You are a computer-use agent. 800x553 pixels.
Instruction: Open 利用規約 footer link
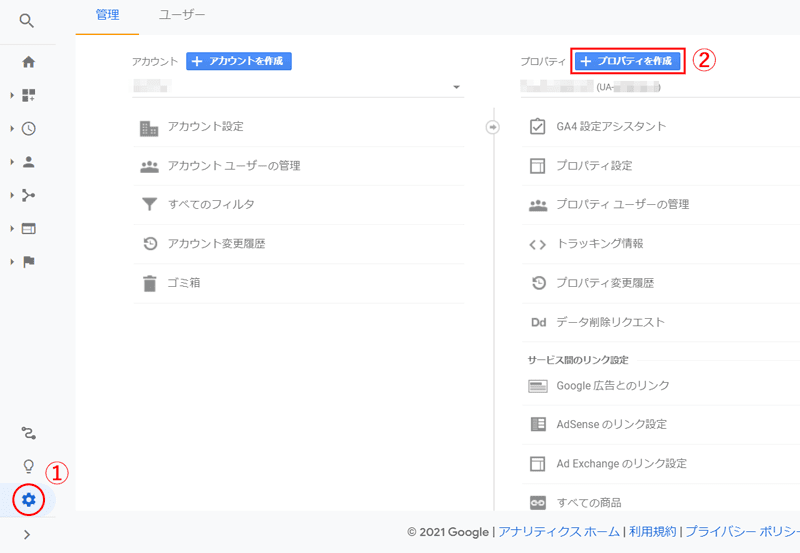(653, 532)
